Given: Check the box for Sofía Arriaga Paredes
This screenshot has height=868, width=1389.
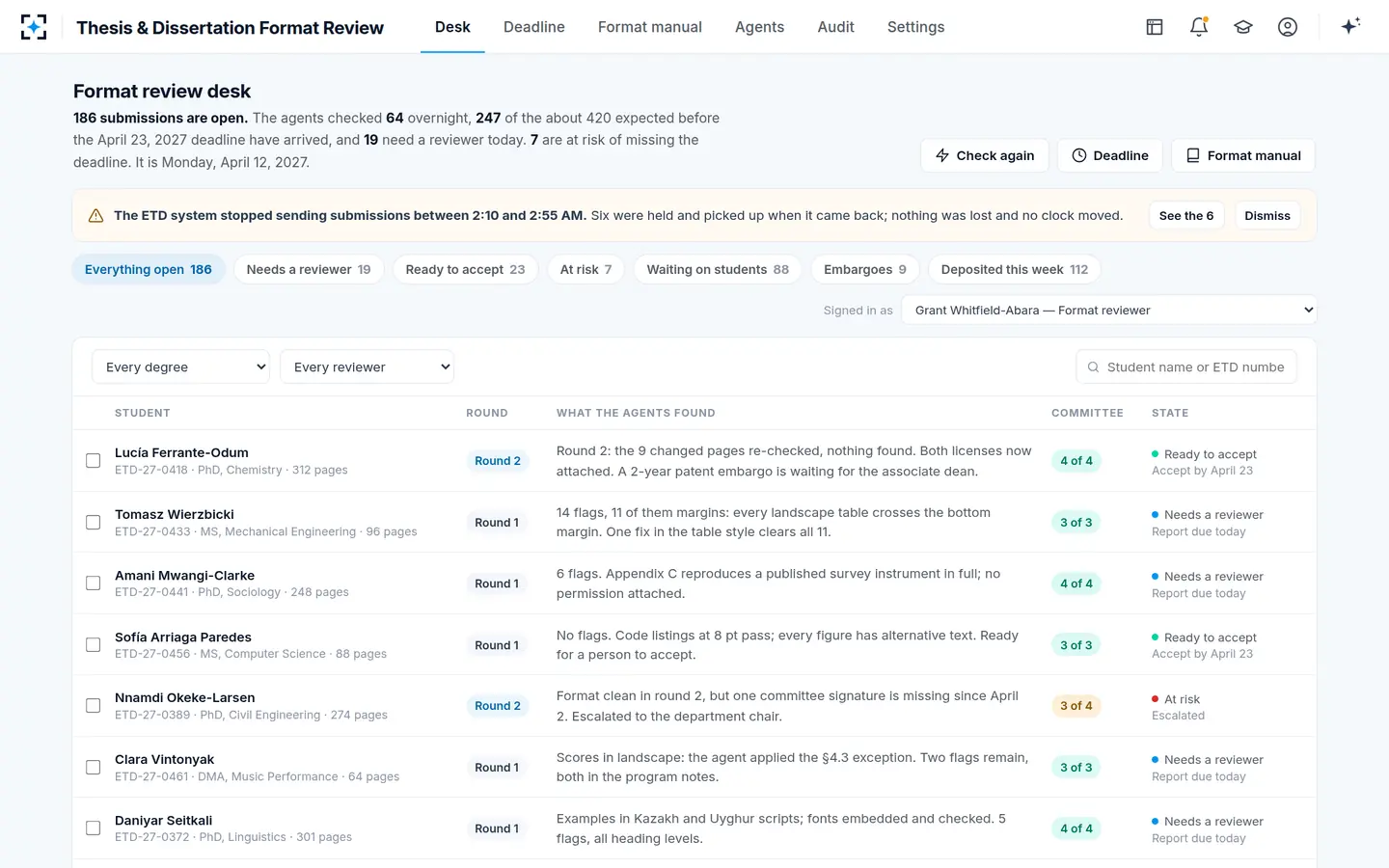Looking at the screenshot, I should pos(94,645).
